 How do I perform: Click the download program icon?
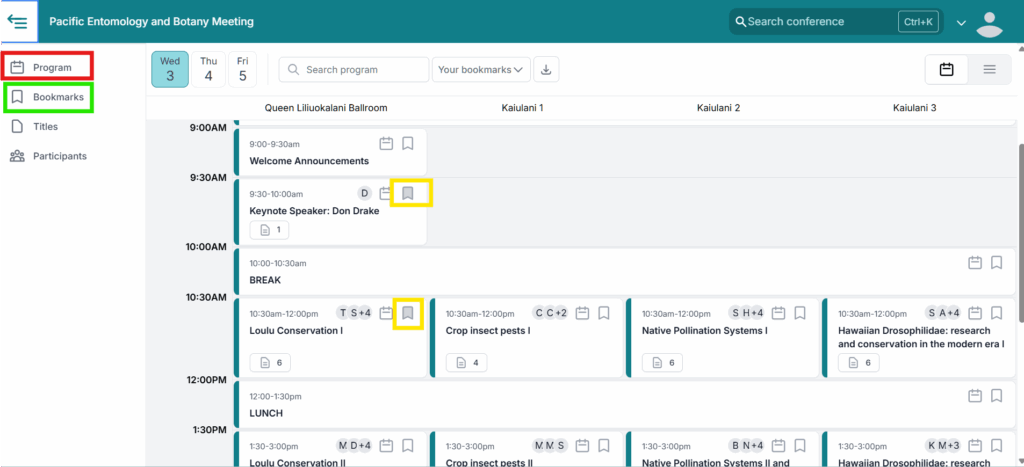pyautogui.click(x=545, y=69)
